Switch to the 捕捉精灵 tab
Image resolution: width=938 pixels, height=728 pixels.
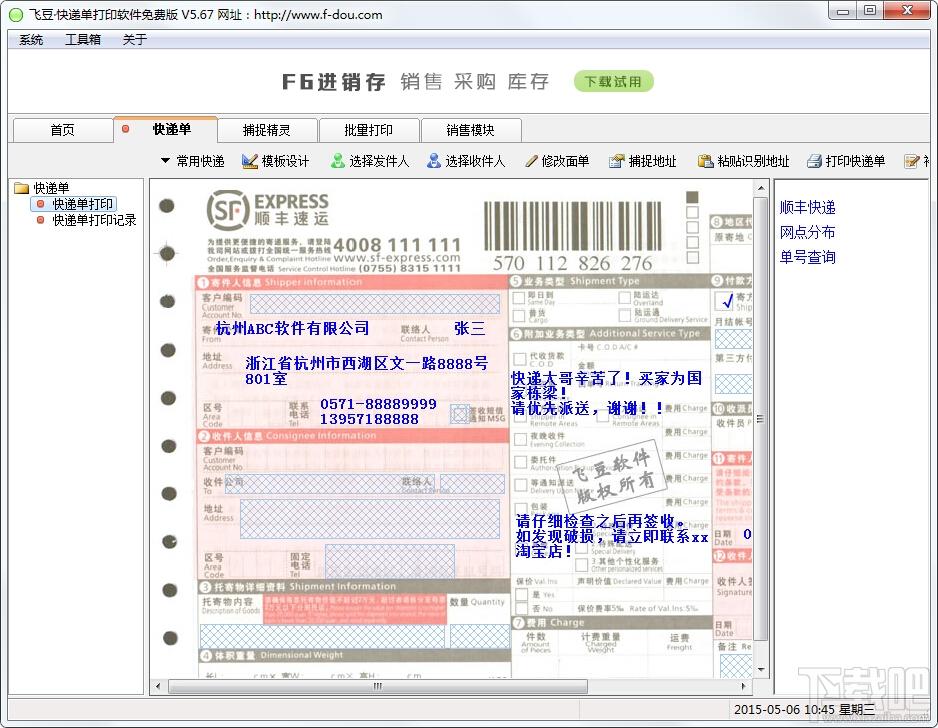[x=267, y=130]
